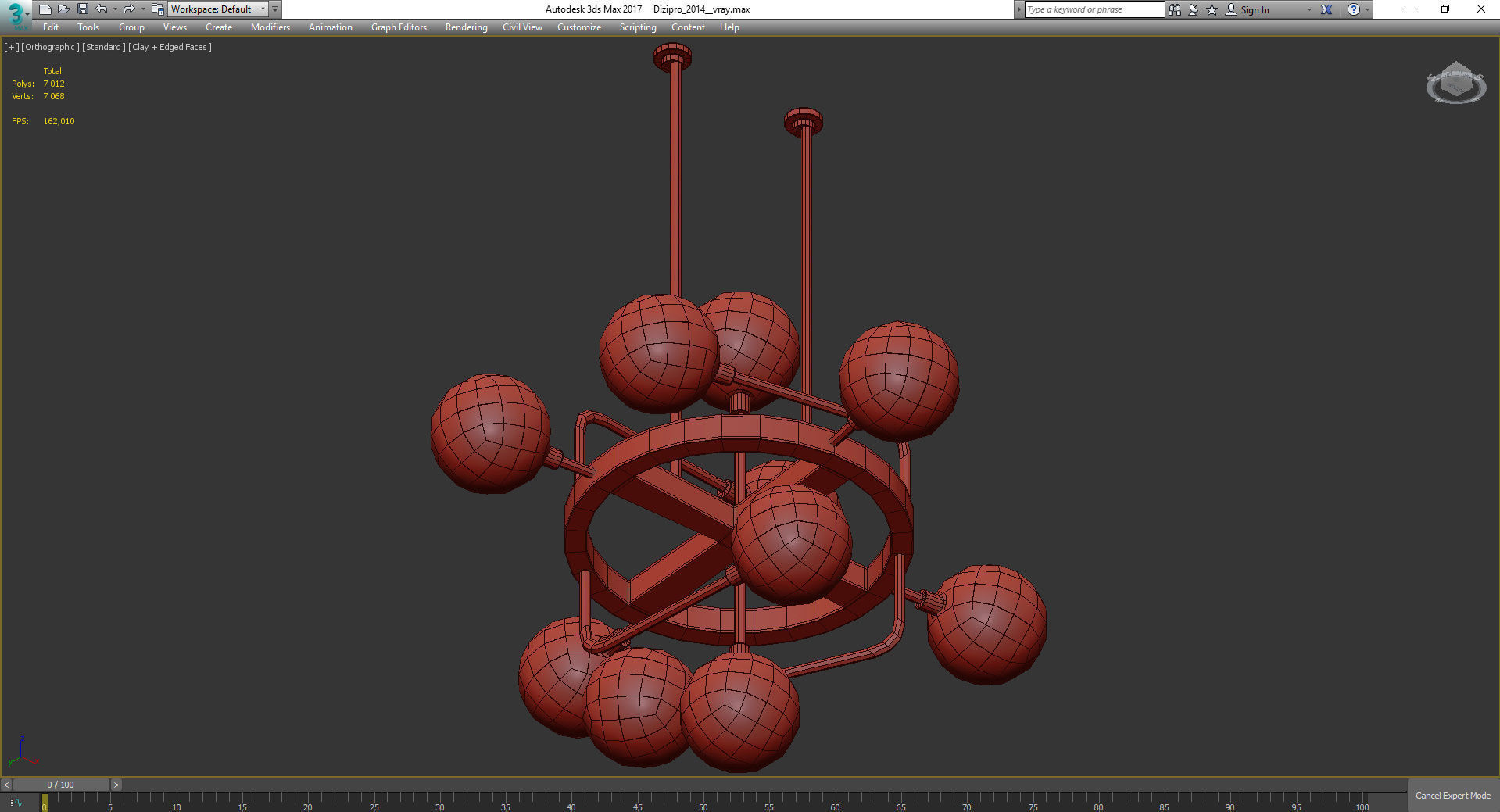Open the undo history dropdown arrow
Image resolution: width=1500 pixels, height=812 pixels.
[115, 9]
